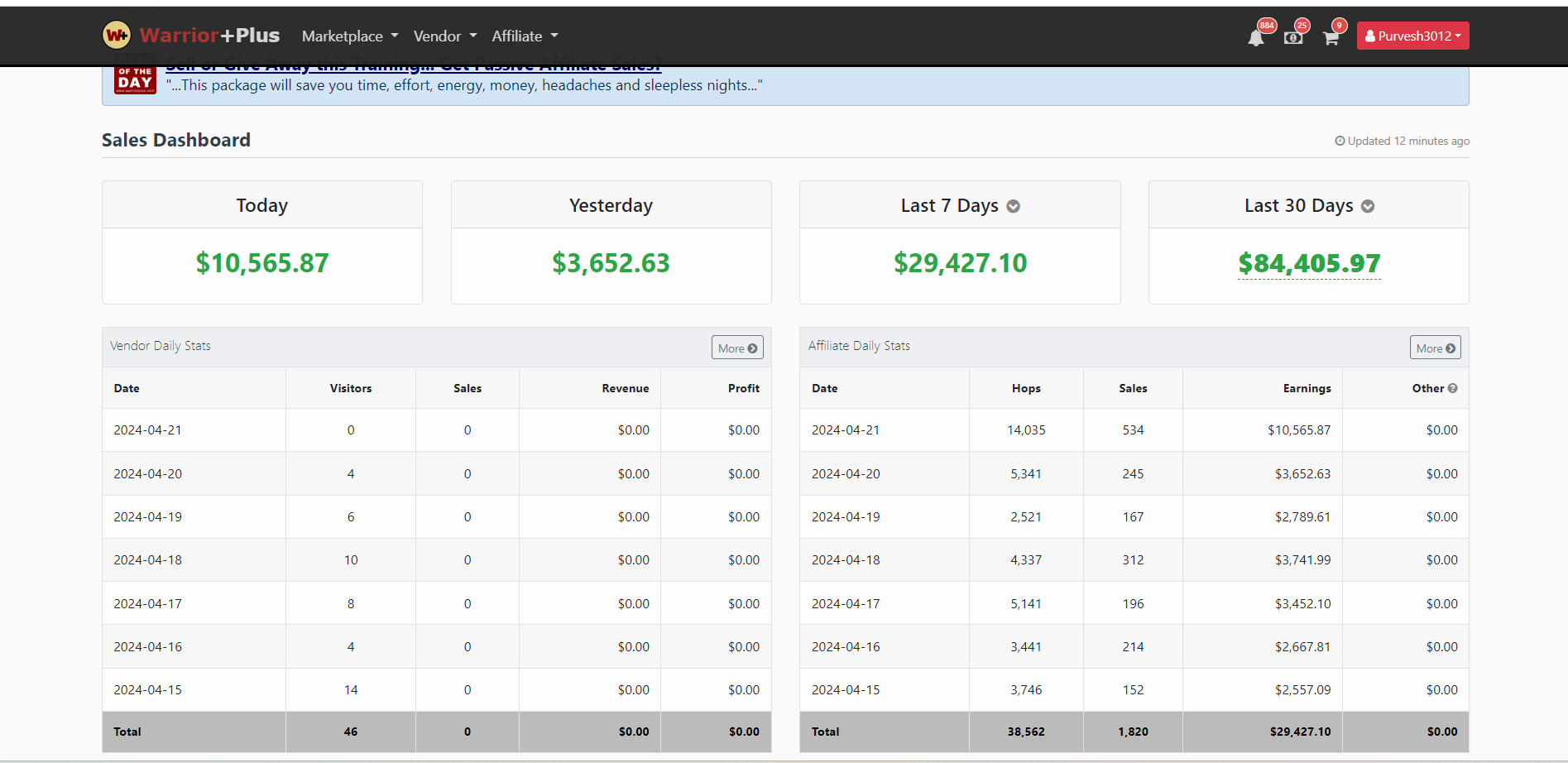Click the 534 affiliate sales value
1568x763 pixels.
(1133, 430)
